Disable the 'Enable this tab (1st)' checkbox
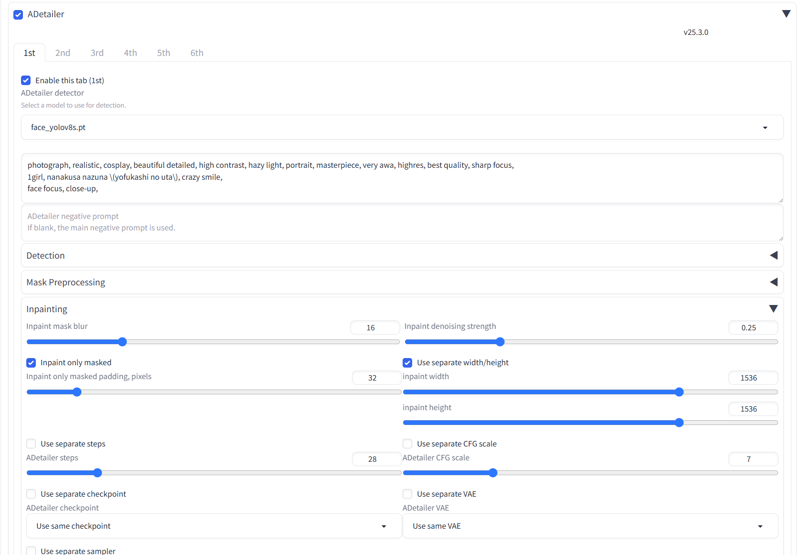The height and width of the screenshot is (555, 800). tap(26, 80)
